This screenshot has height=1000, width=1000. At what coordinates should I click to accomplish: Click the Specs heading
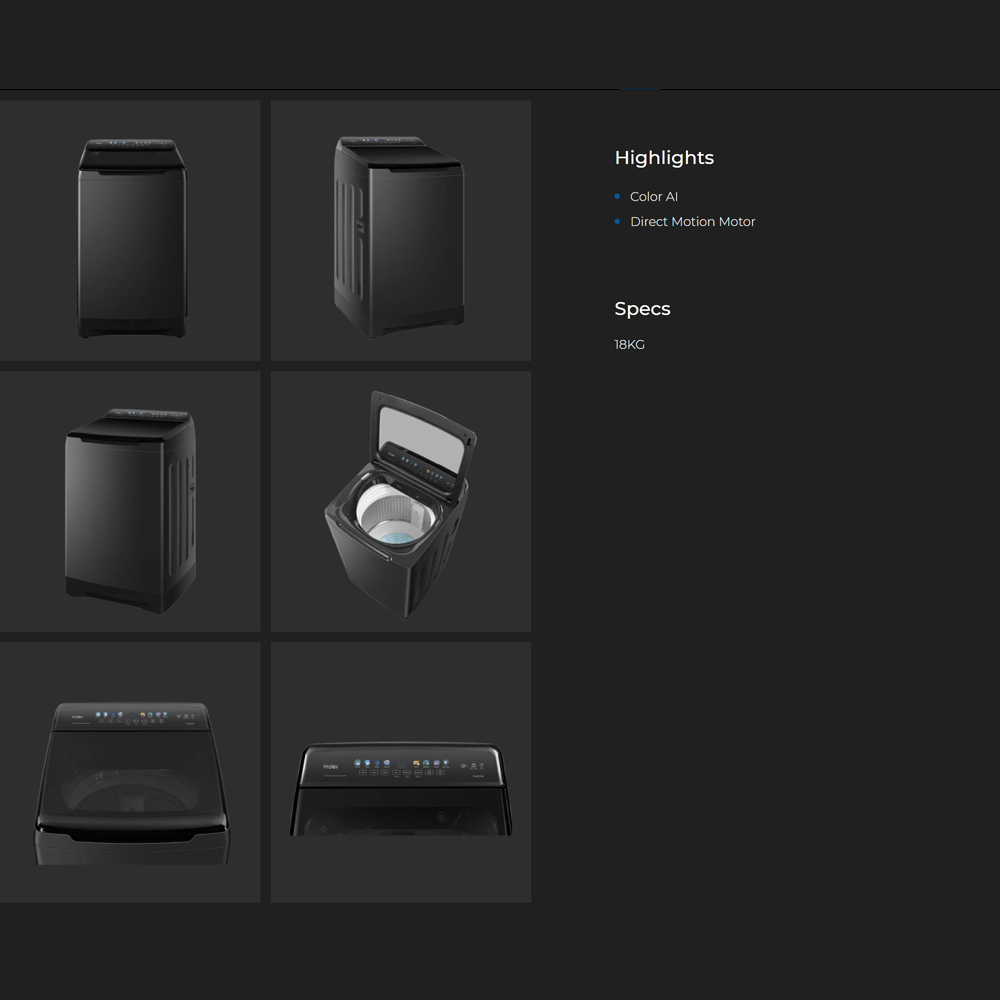pos(642,309)
